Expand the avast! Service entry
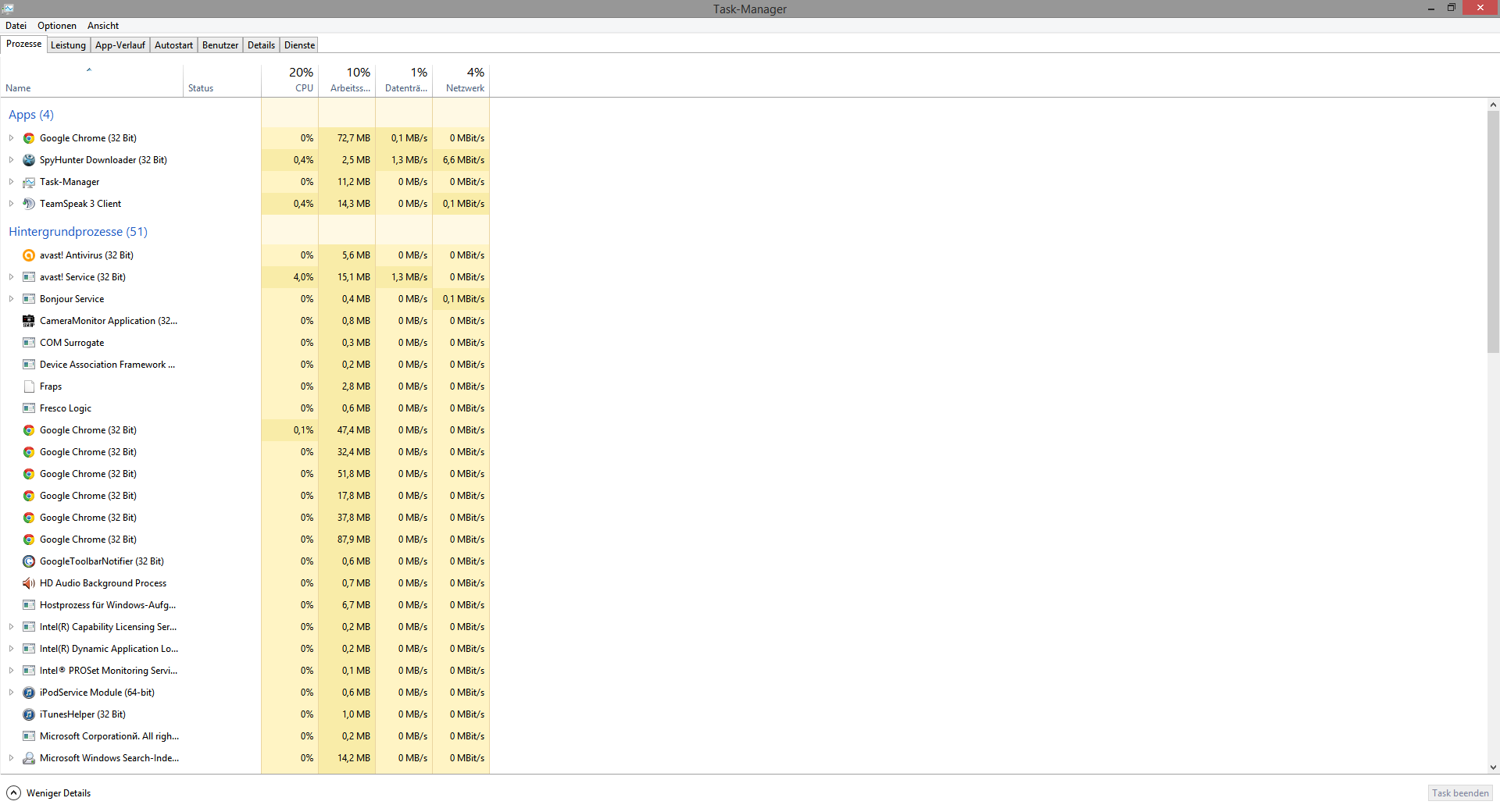 click(11, 277)
